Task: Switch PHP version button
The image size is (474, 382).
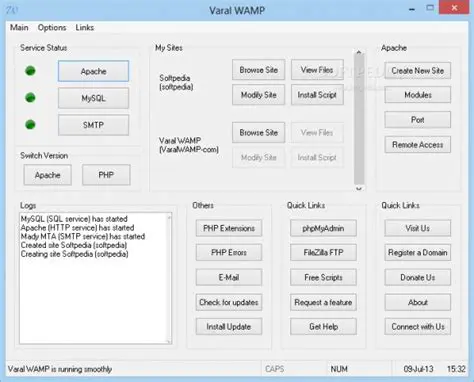Action: (x=106, y=175)
